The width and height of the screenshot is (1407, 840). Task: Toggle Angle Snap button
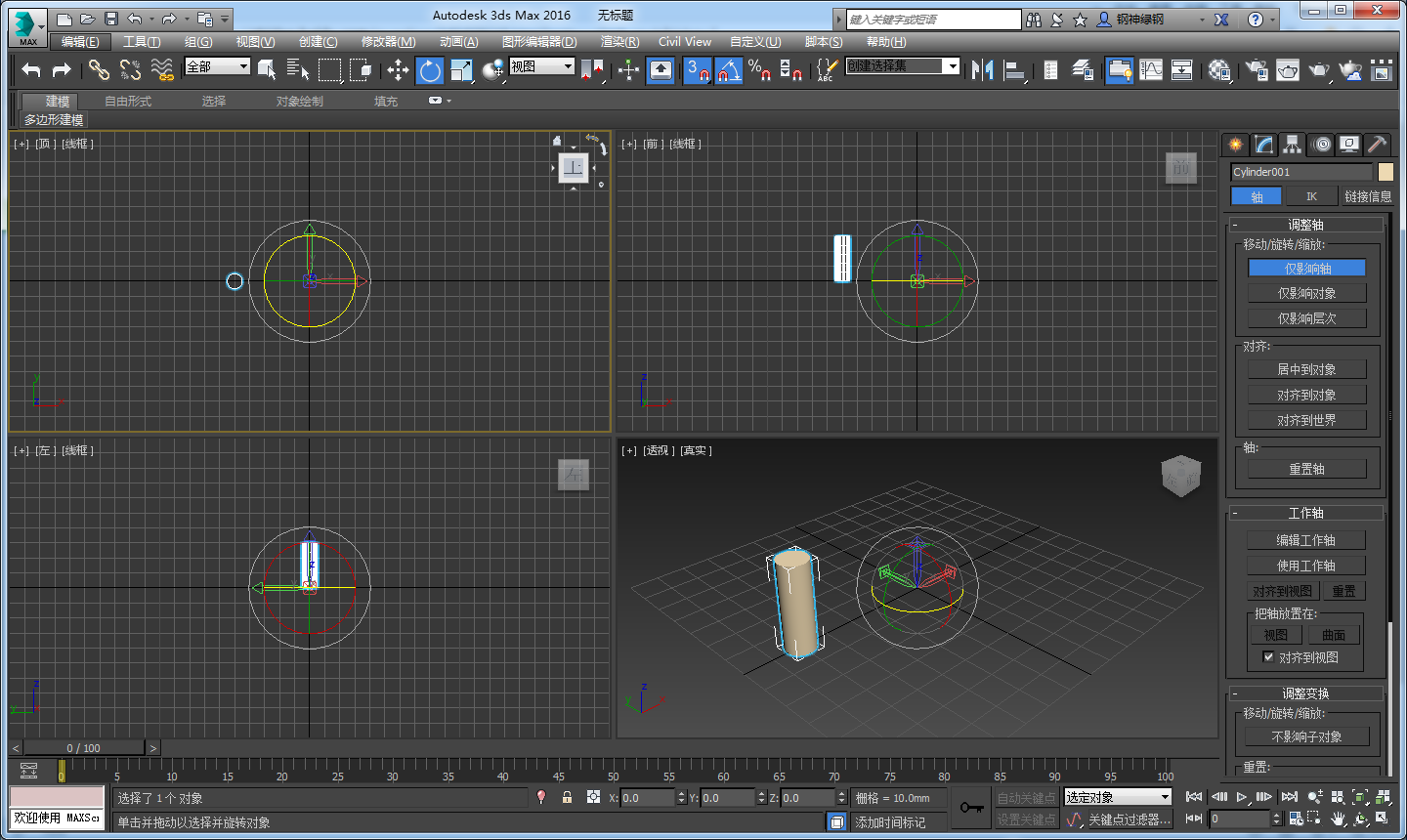click(728, 69)
